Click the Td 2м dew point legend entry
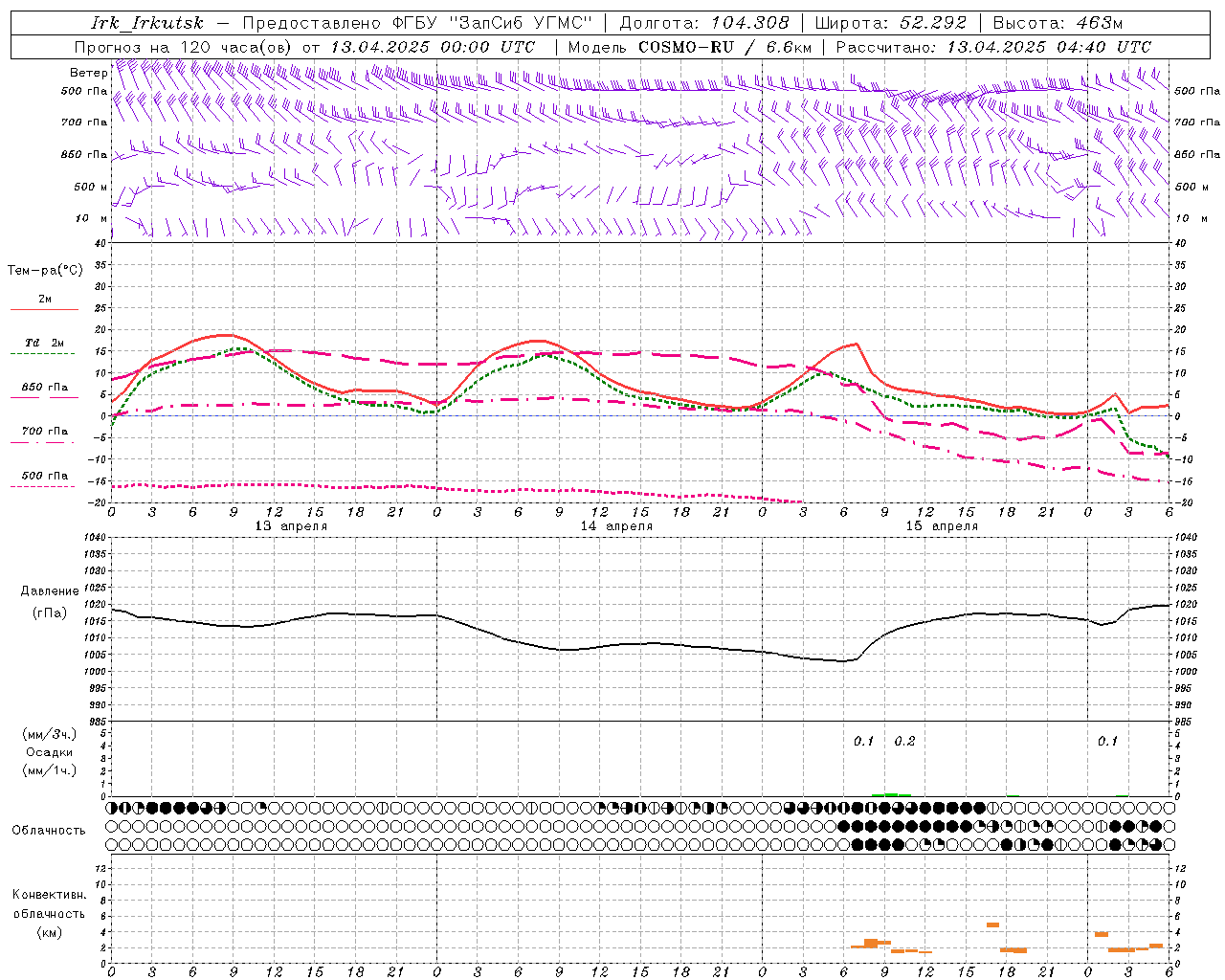1225x980 pixels. [44, 347]
